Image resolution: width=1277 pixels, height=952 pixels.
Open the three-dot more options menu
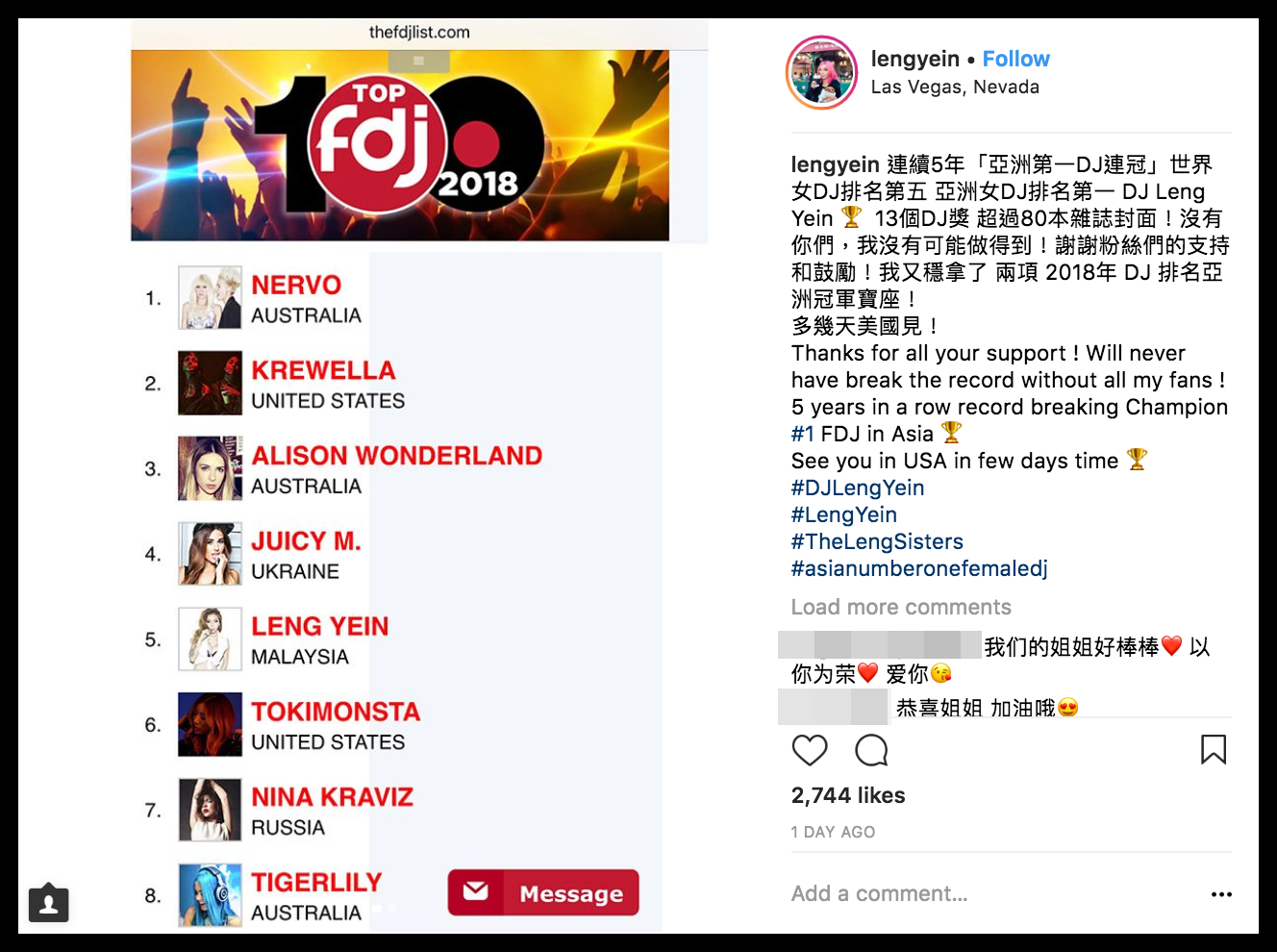pos(1221,894)
